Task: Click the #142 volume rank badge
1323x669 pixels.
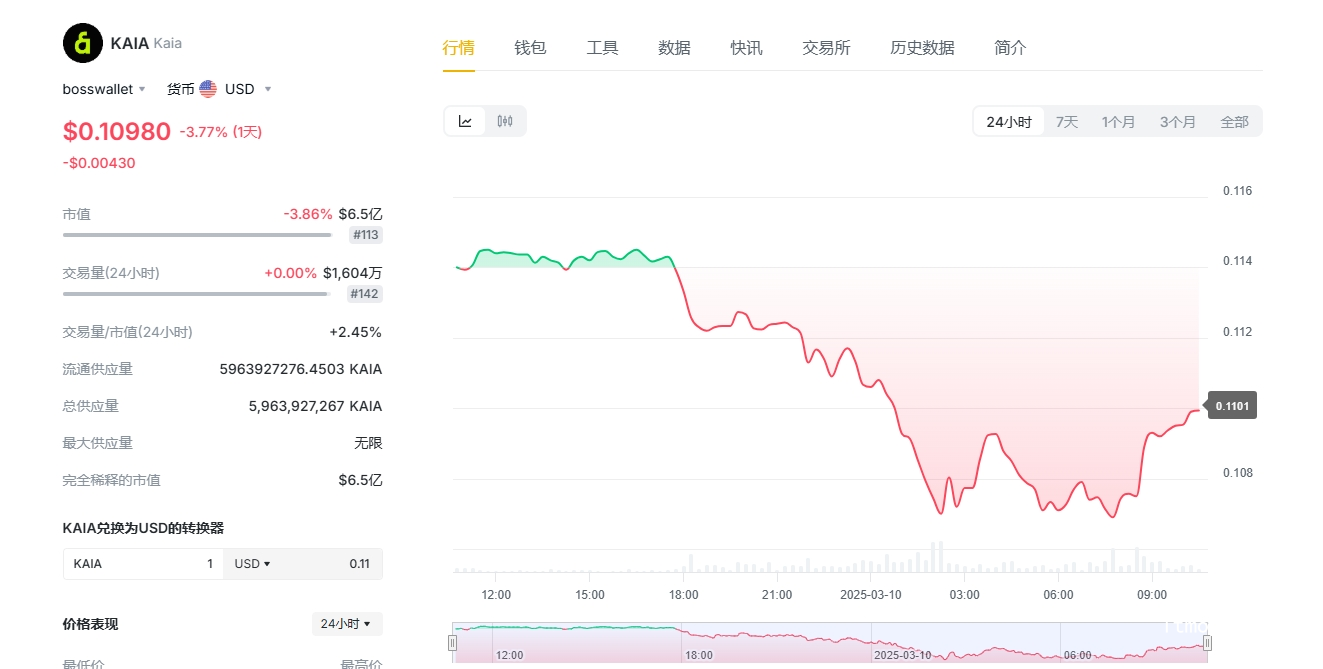Action: (365, 294)
